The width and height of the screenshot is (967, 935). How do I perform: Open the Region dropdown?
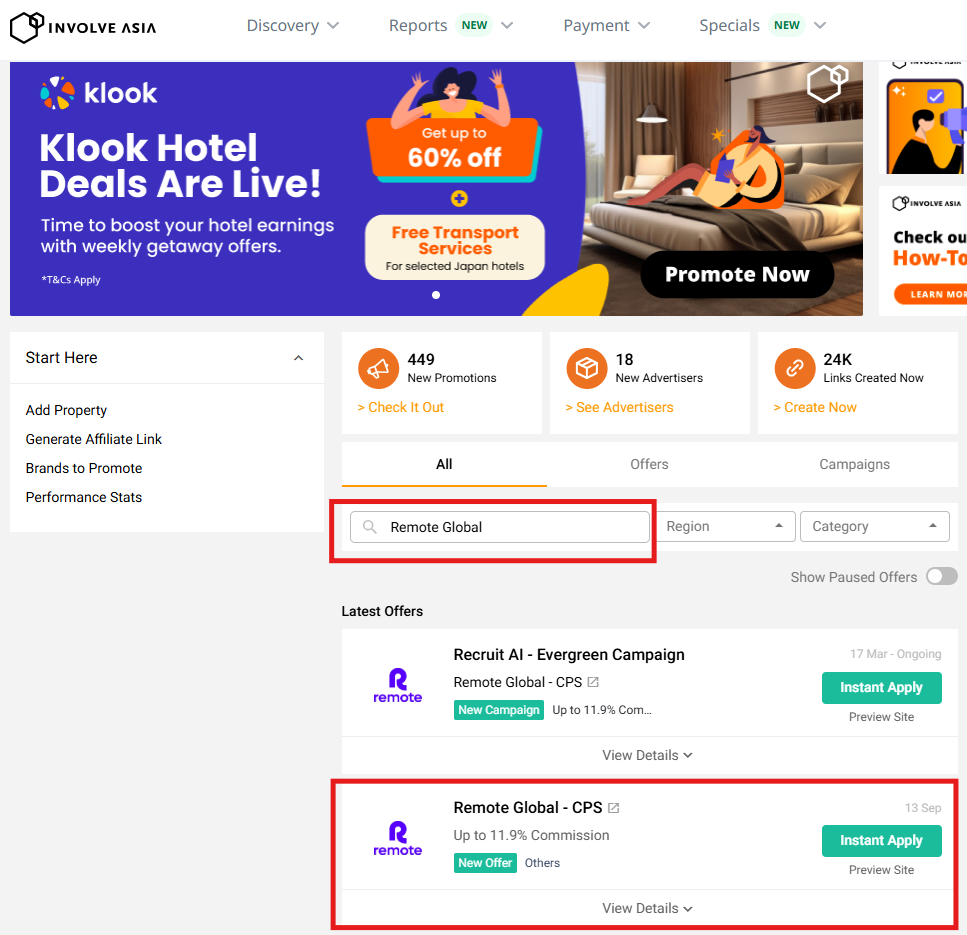click(725, 526)
